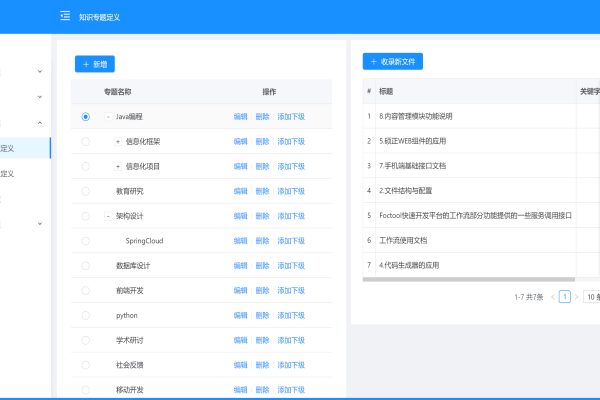Click the SpringCloud topic name
Viewport: 600px width, 400px height.
tap(144, 241)
